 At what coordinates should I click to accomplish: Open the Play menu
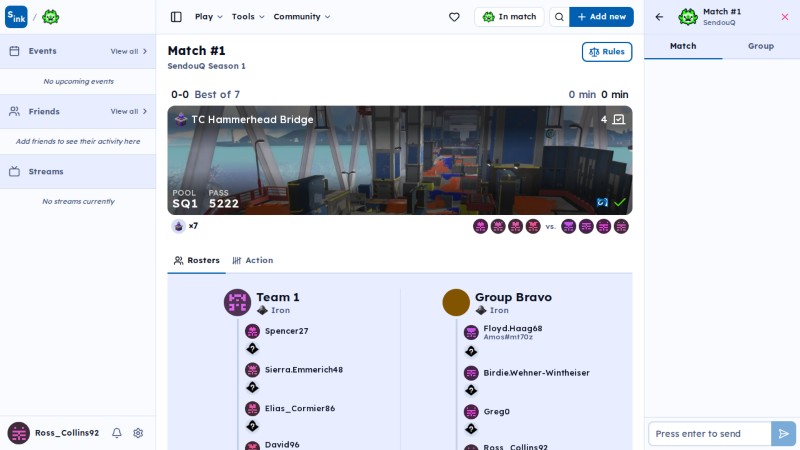pos(209,17)
